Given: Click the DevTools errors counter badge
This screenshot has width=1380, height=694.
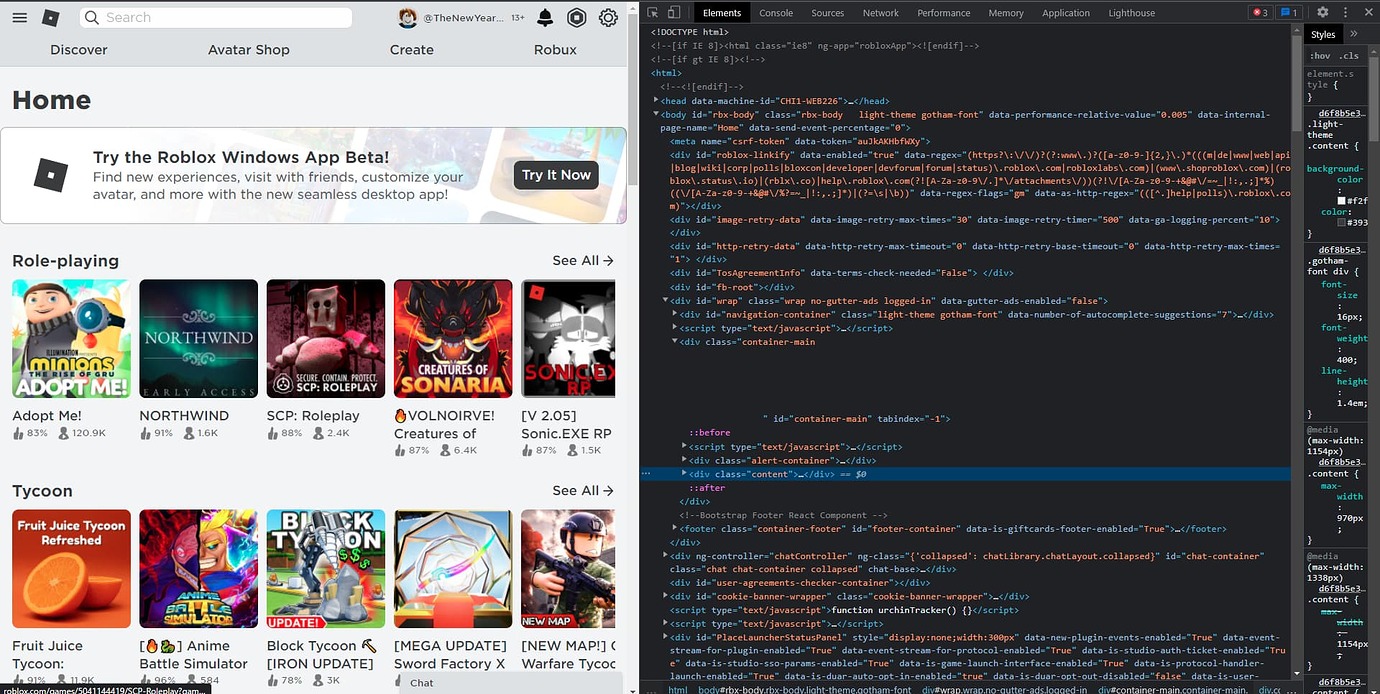Looking at the screenshot, I should click(1262, 12).
